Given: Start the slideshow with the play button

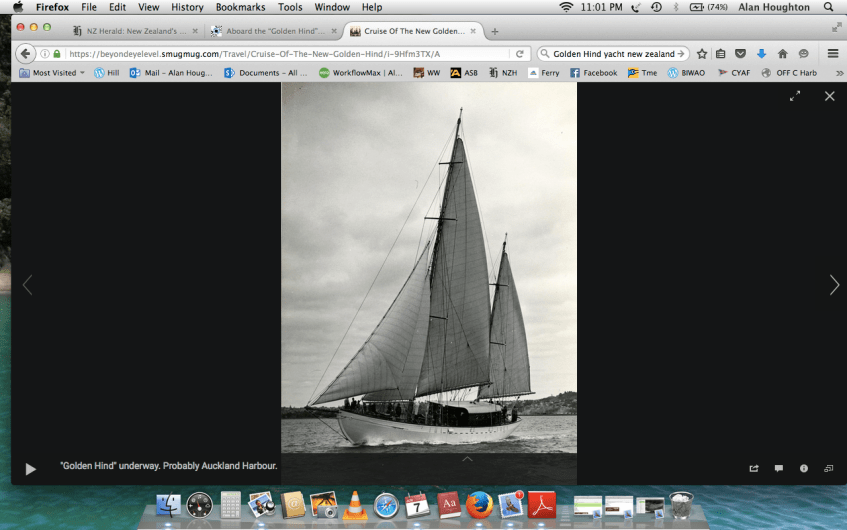Looking at the screenshot, I should 30,468.
